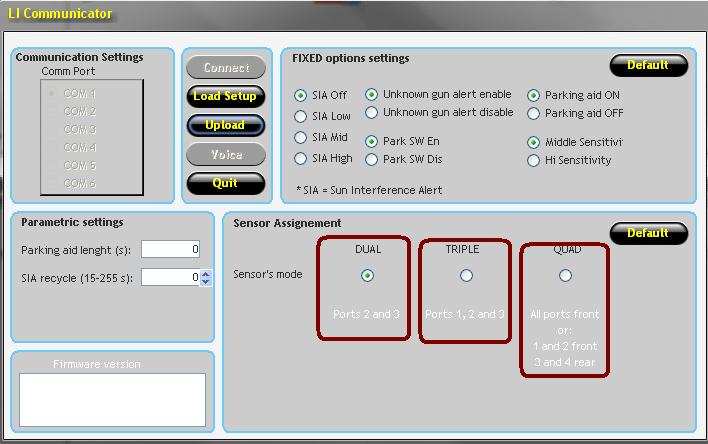Select TRIPLE sensor mode
The width and height of the screenshot is (708, 444).
pyautogui.click(x=466, y=276)
